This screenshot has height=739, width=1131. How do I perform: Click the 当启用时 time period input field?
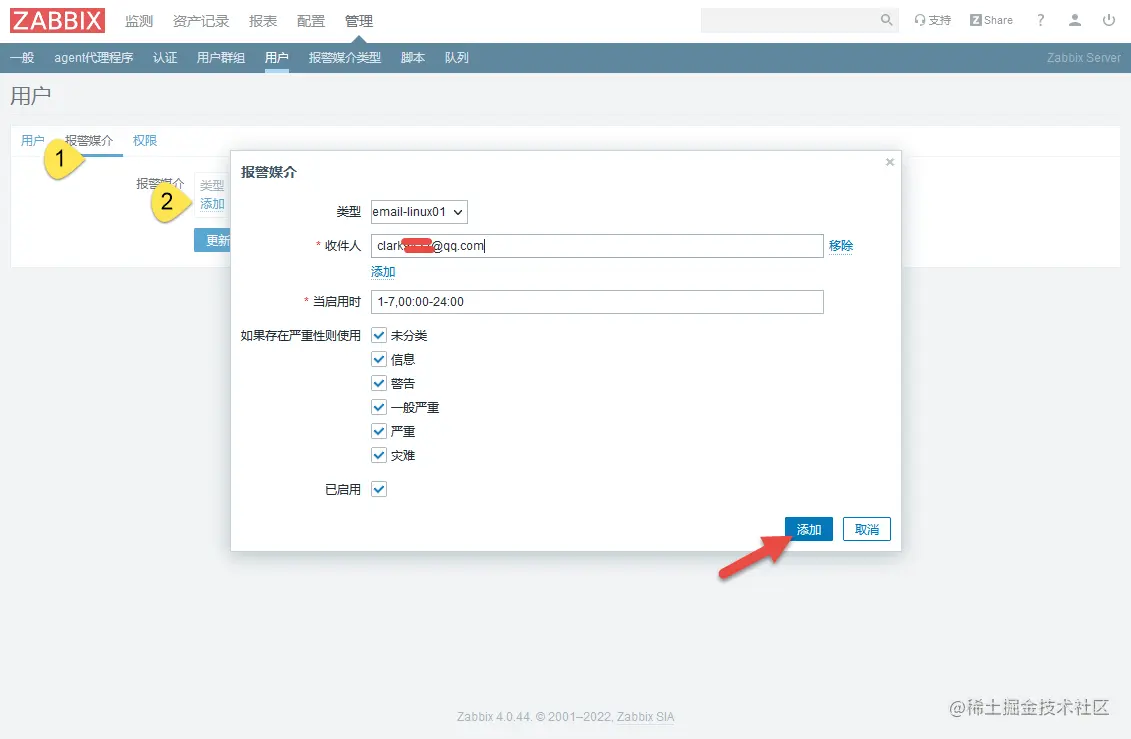click(596, 301)
